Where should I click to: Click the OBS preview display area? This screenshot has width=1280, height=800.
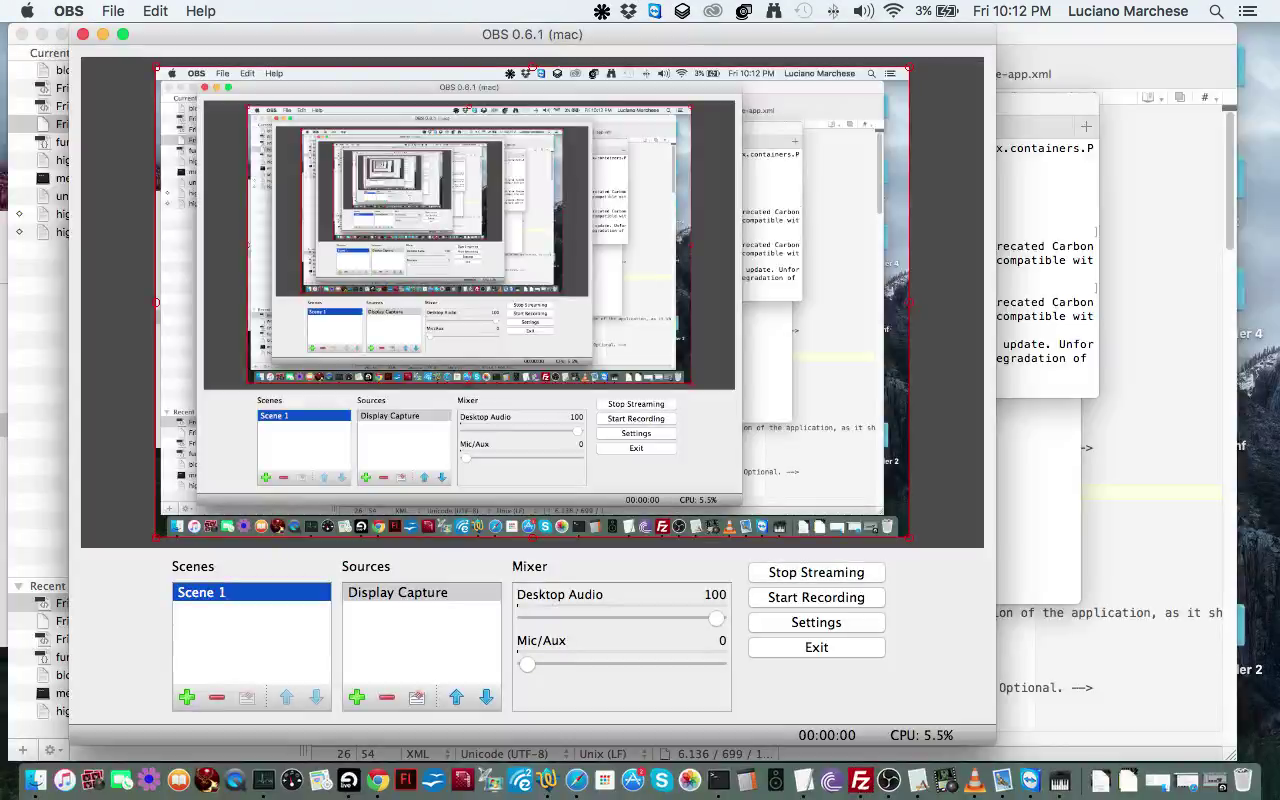(x=532, y=302)
